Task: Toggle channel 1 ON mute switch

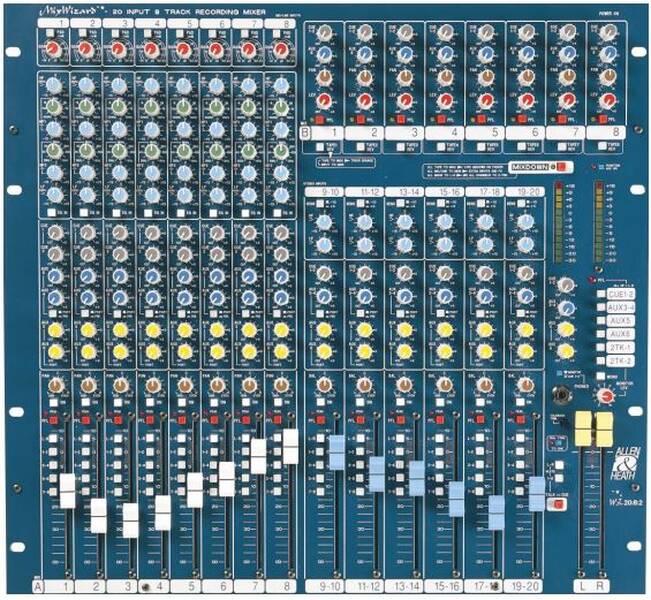Action: [x=53, y=402]
